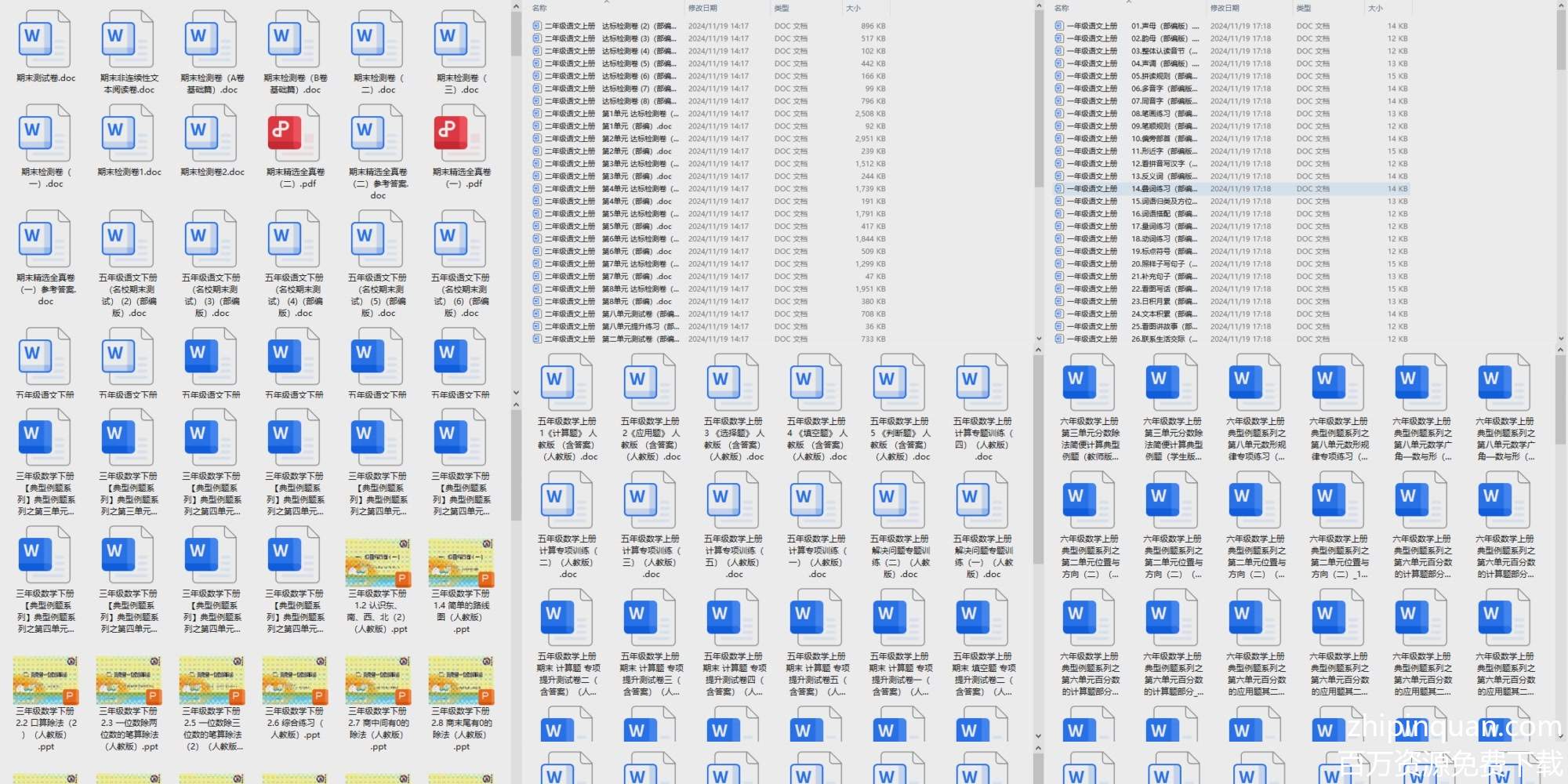Select the 期末检测卷2.doc document icon
This screenshot has height=784, width=1568.
click(x=212, y=134)
